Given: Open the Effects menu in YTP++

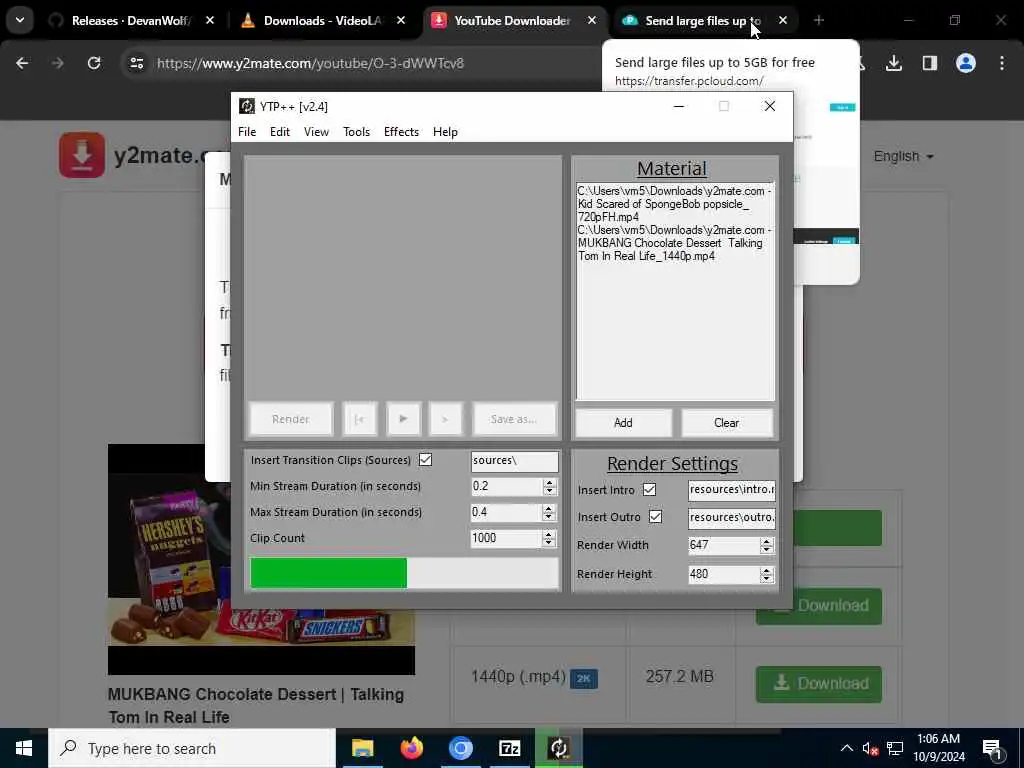Looking at the screenshot, I should 401,132.
